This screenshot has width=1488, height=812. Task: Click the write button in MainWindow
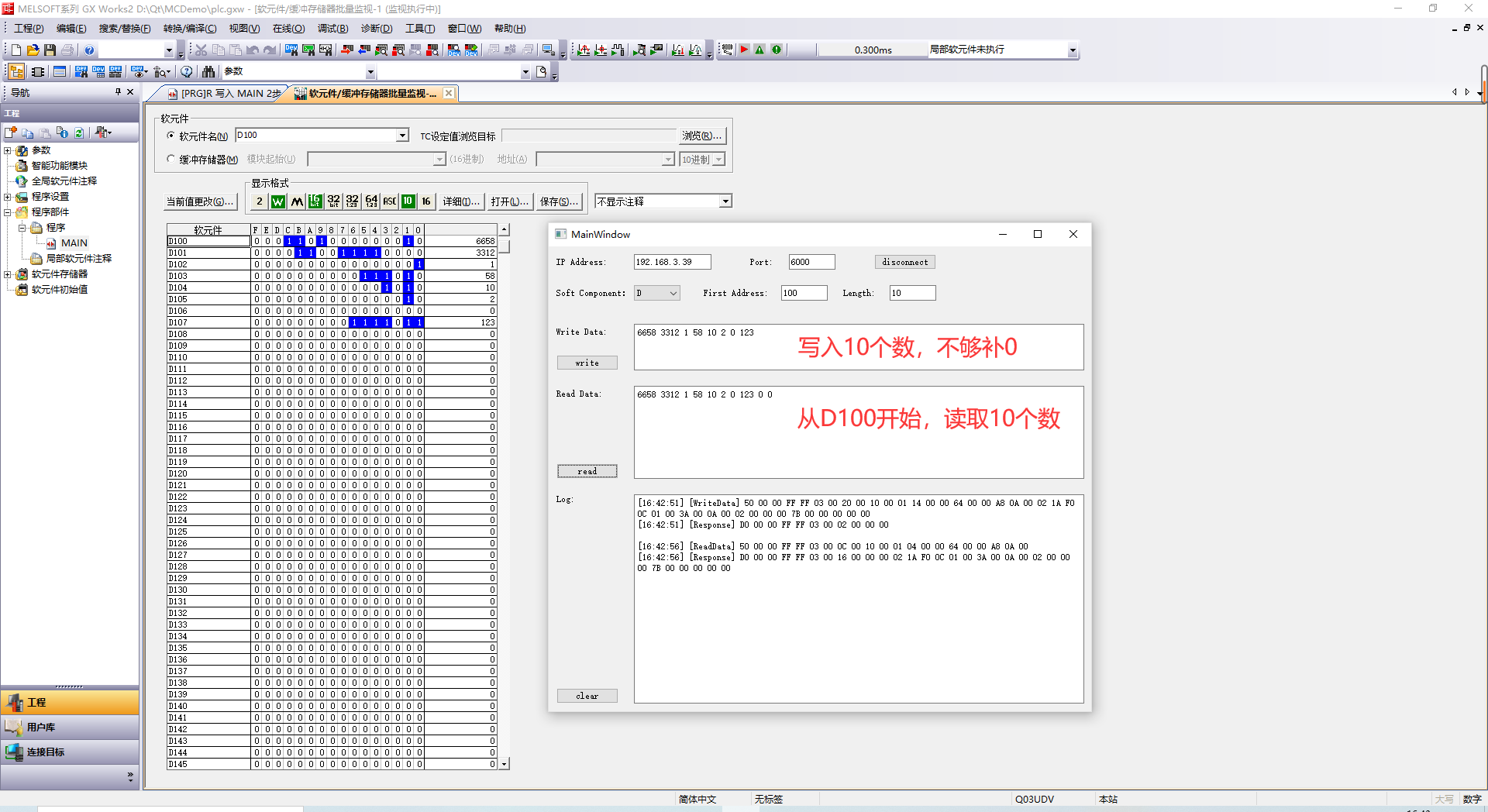click(x=587, y=363)
